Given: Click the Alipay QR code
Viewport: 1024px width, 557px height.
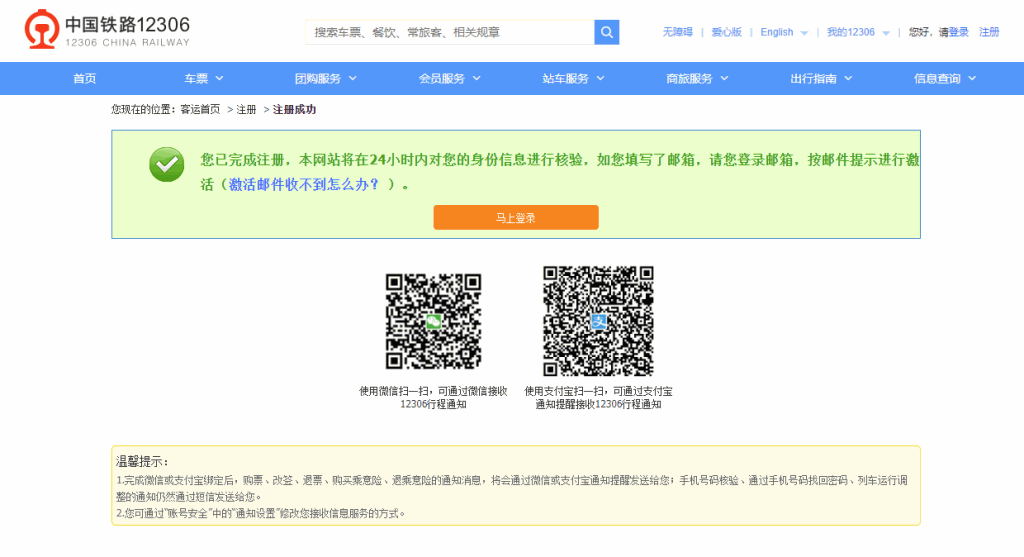Looking at the screenshot, I should click(x=598, y=321).
